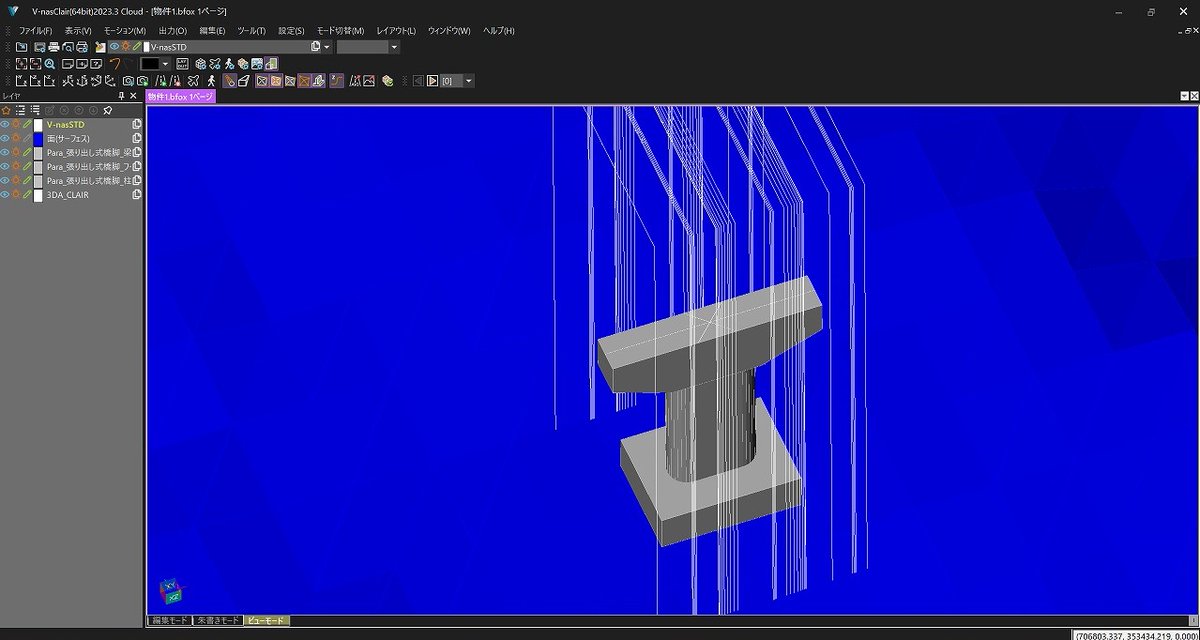Open the new file icon on toolbar

22,47
